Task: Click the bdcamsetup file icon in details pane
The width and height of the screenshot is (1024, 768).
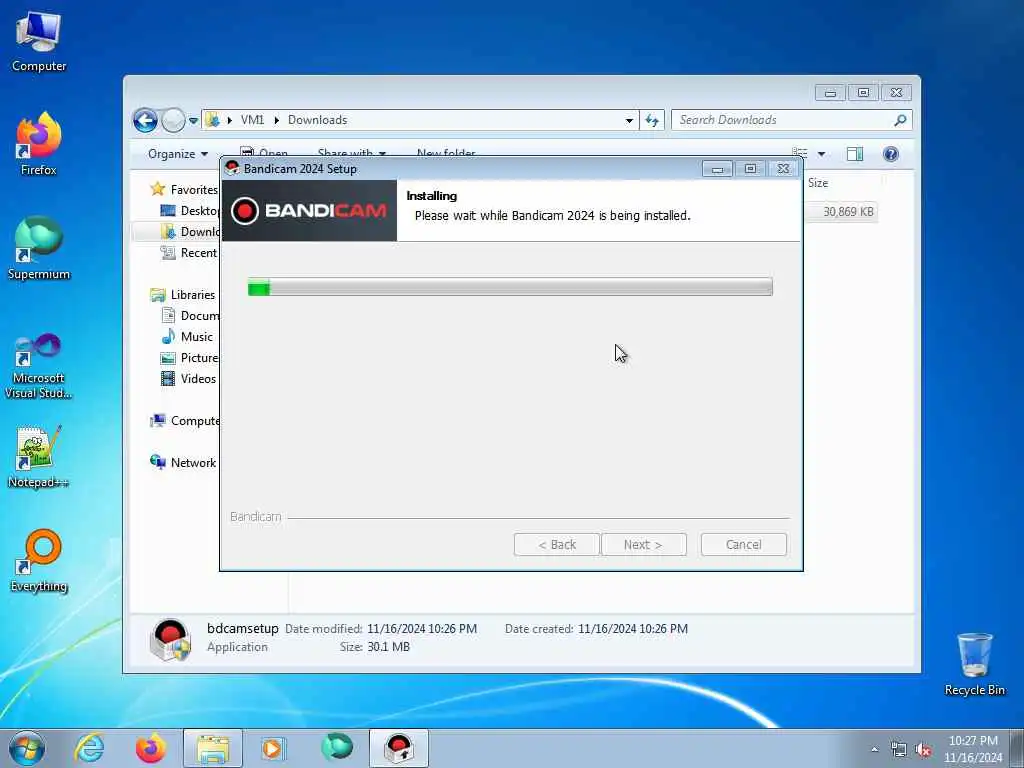Action: click(x=170, y=639)
